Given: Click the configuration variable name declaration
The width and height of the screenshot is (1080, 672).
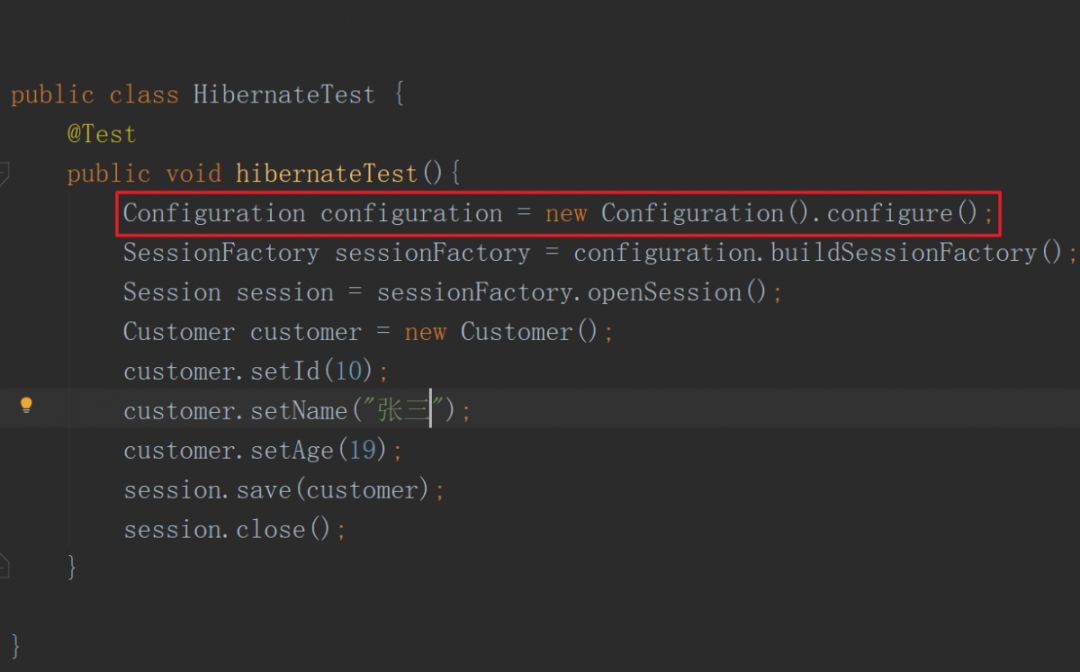Looking at the screenshot, I should pos(411,213).
